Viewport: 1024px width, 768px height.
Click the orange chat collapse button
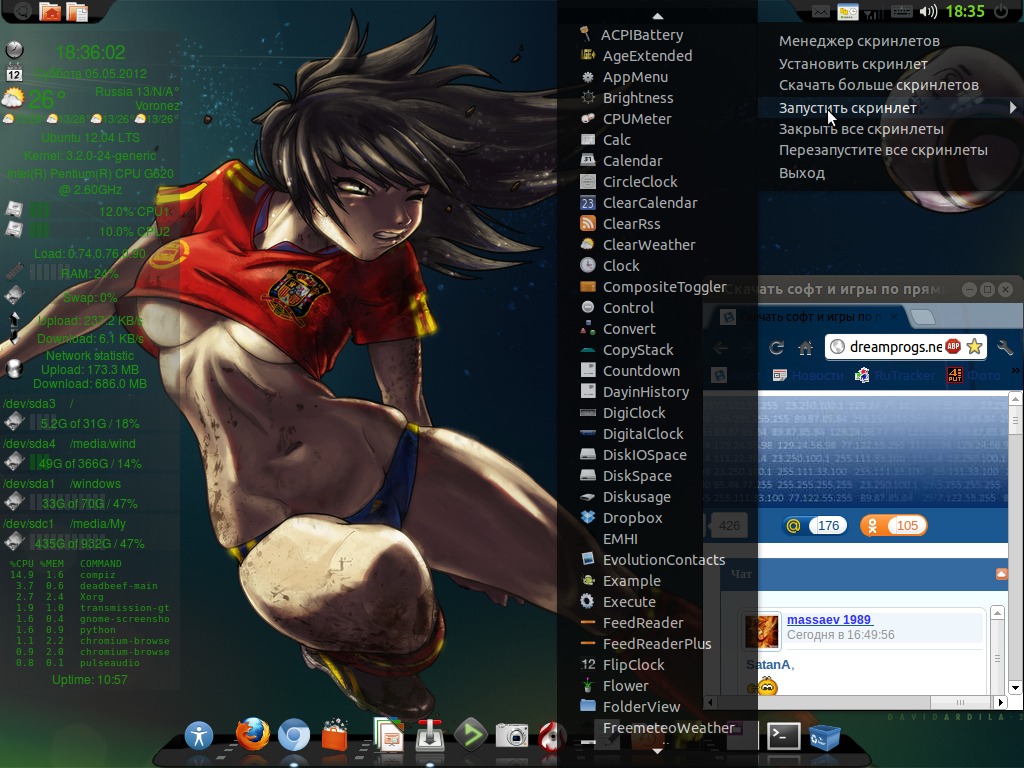tap(1001, 574)
